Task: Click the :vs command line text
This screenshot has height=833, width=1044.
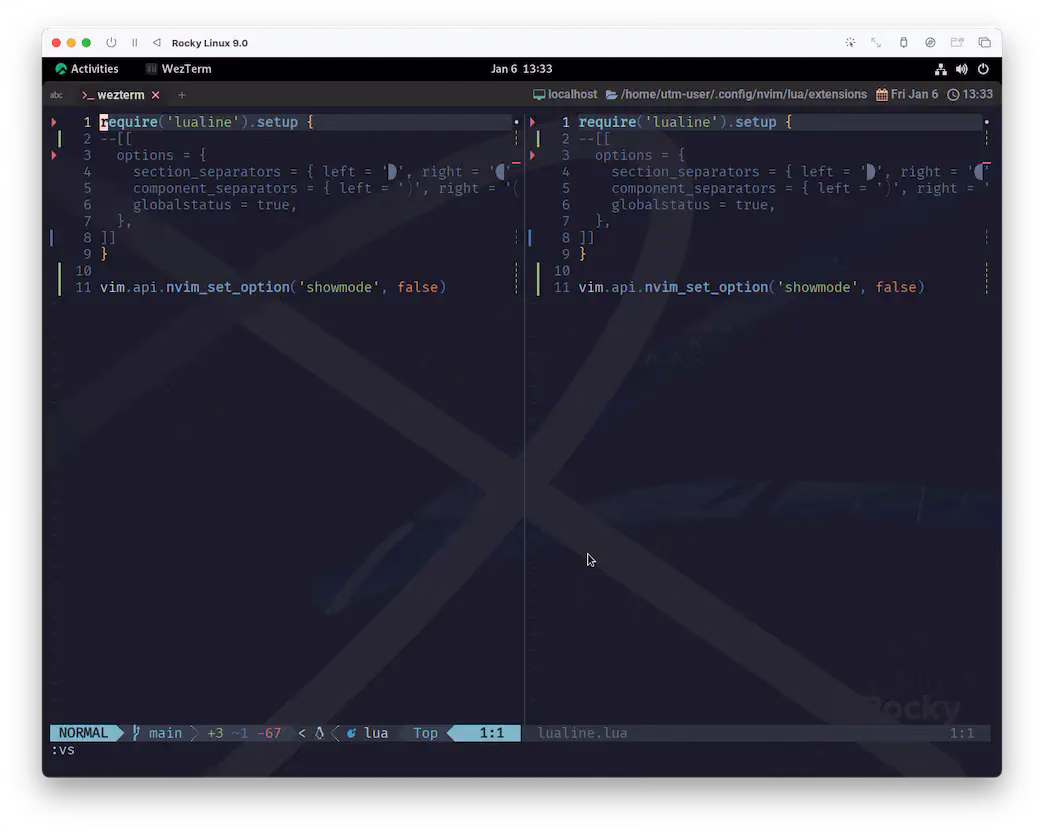Action: click(63, 750)
